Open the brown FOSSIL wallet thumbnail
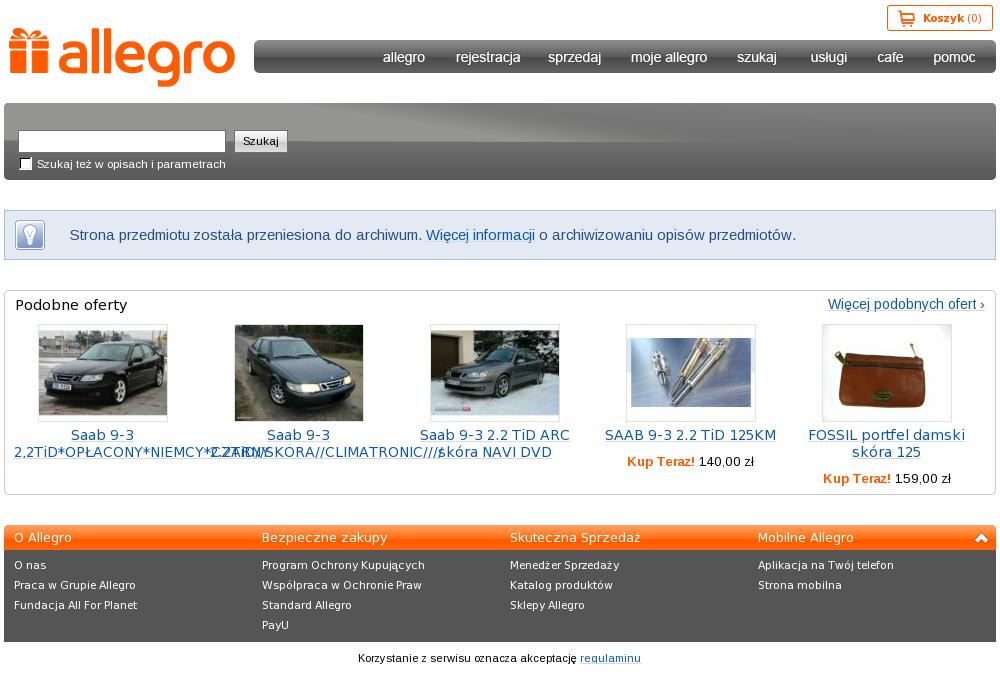This screenshot has width=1000, height=678. pos(886,372)
